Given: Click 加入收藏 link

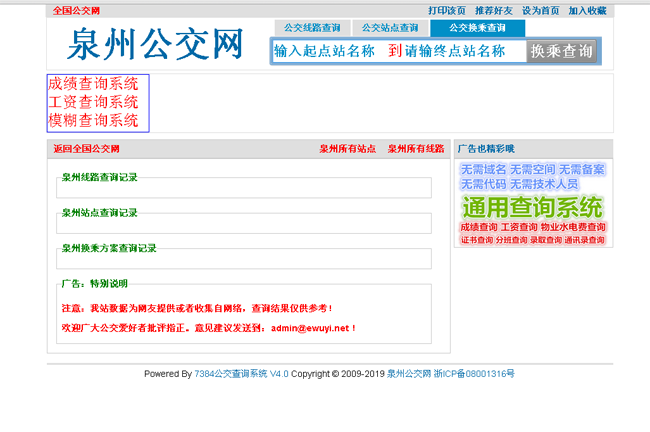Looking at the screenshot, I should click(x=587, y=11).
